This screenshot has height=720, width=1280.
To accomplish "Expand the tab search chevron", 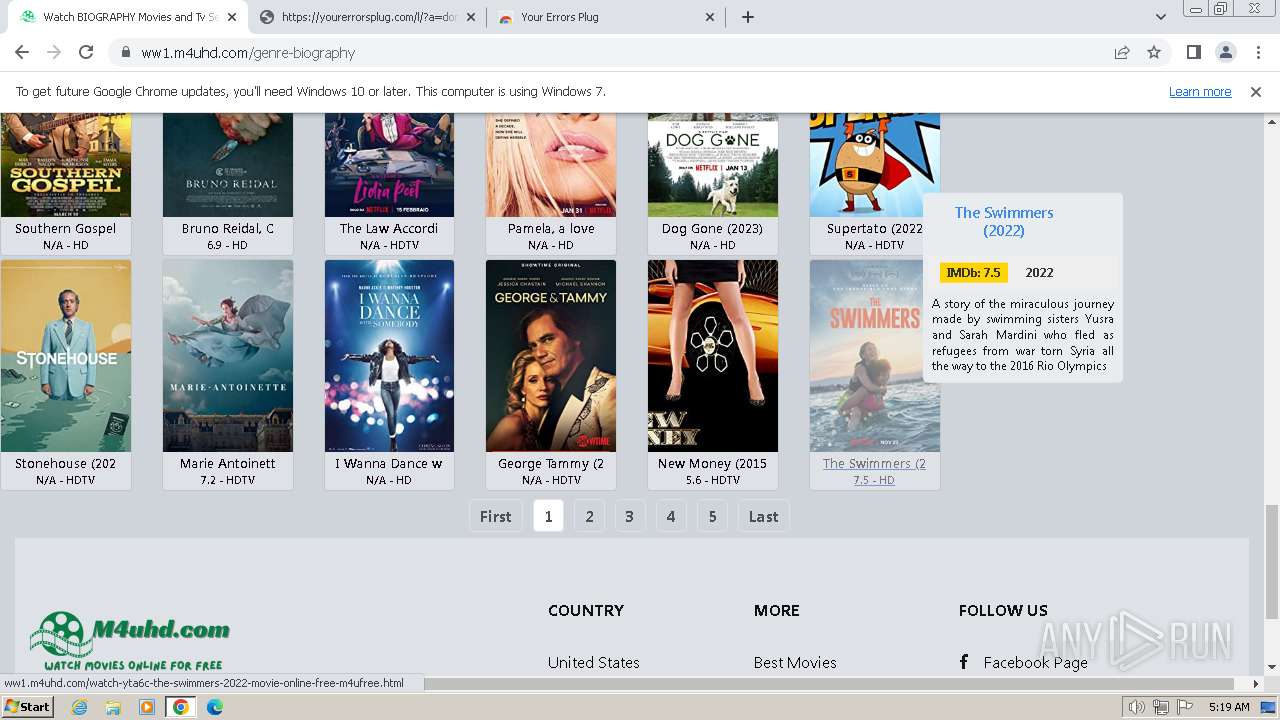I will [1160, 17].
